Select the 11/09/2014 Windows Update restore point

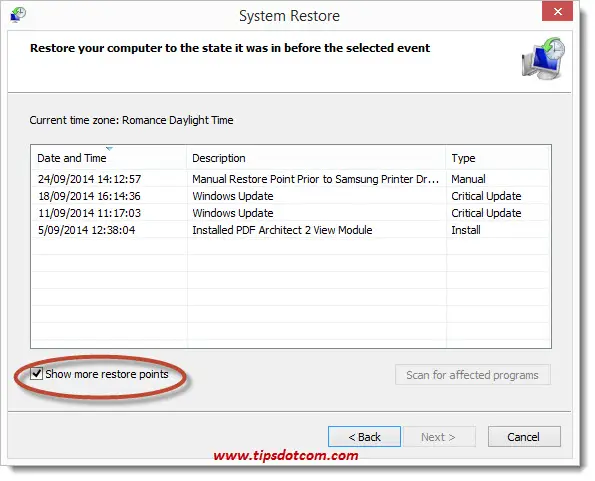click(x=291, y=213)
